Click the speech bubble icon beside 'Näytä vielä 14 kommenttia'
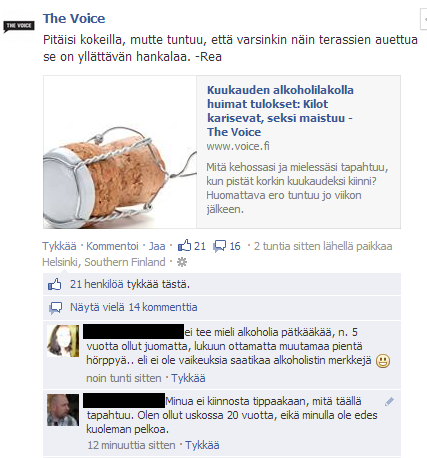Image resolution: width=427 pixels, height=458 pixels. 56,308
